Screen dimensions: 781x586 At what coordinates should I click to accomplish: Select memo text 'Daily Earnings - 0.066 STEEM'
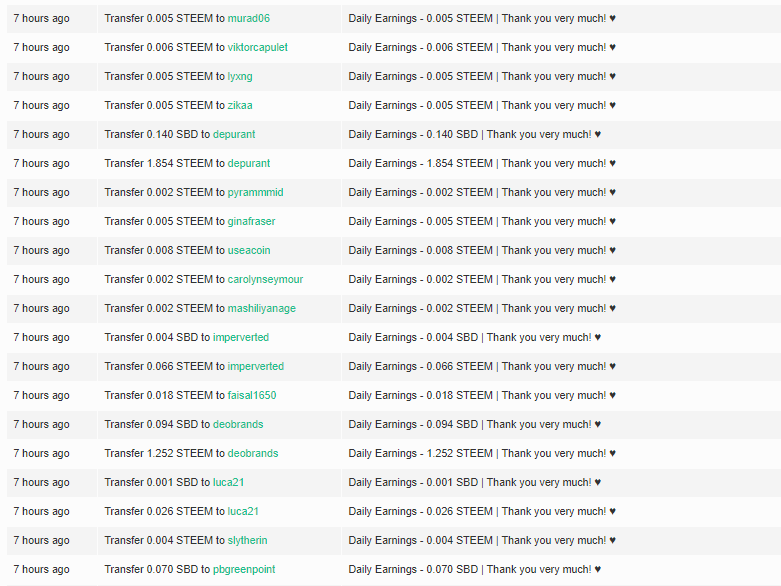420,366
